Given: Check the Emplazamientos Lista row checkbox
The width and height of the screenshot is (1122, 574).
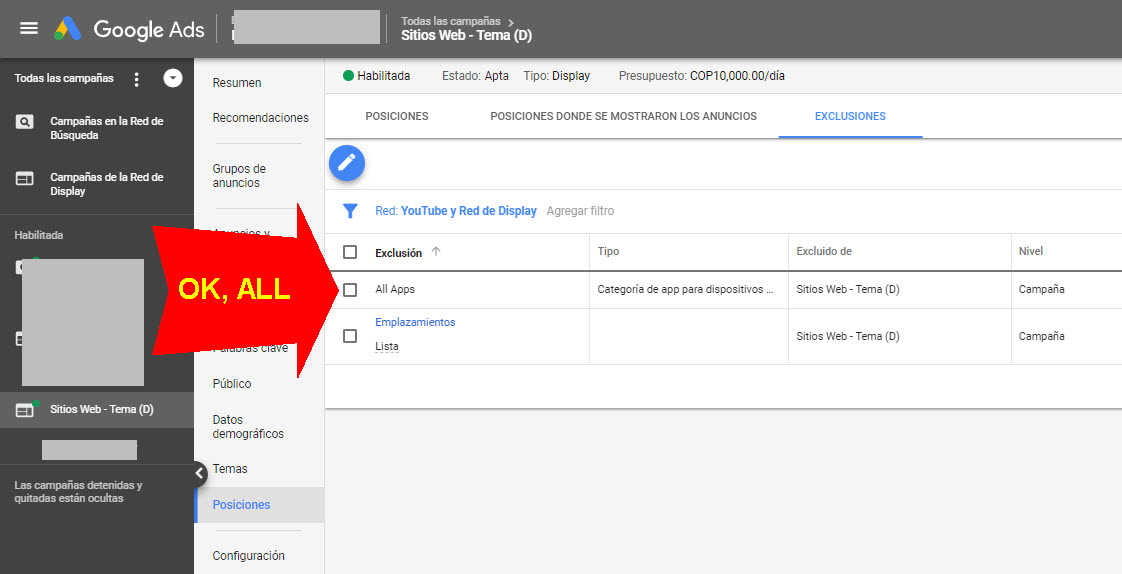Looking at the screenshot, I should pyautogui.click(x=350, y=336).
